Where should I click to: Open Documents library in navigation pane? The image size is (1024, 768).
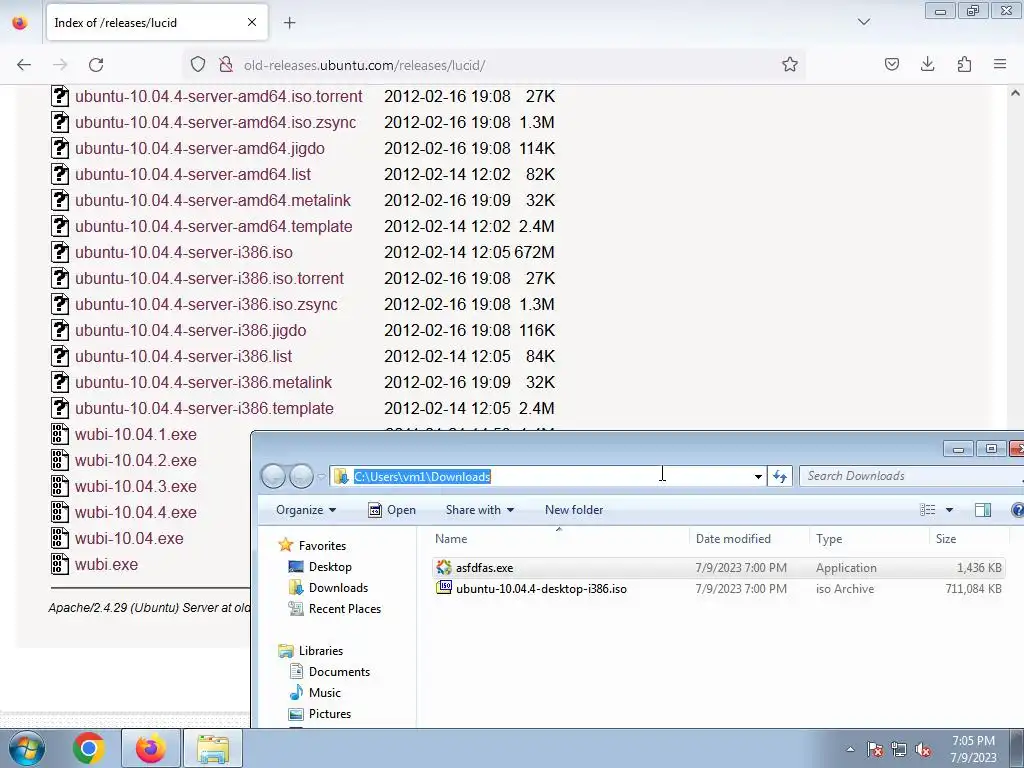point(339,671)
